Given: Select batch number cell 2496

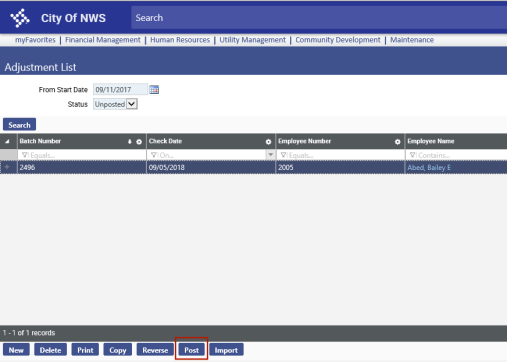Looking at the screenshot, I should [x=82, y=167].
